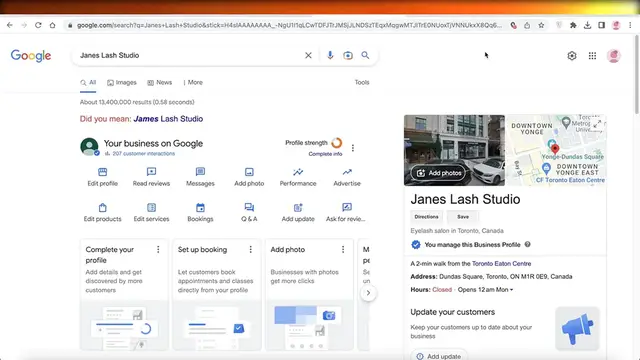Open the storefront photo thumbnail

[x=454, y=150]
